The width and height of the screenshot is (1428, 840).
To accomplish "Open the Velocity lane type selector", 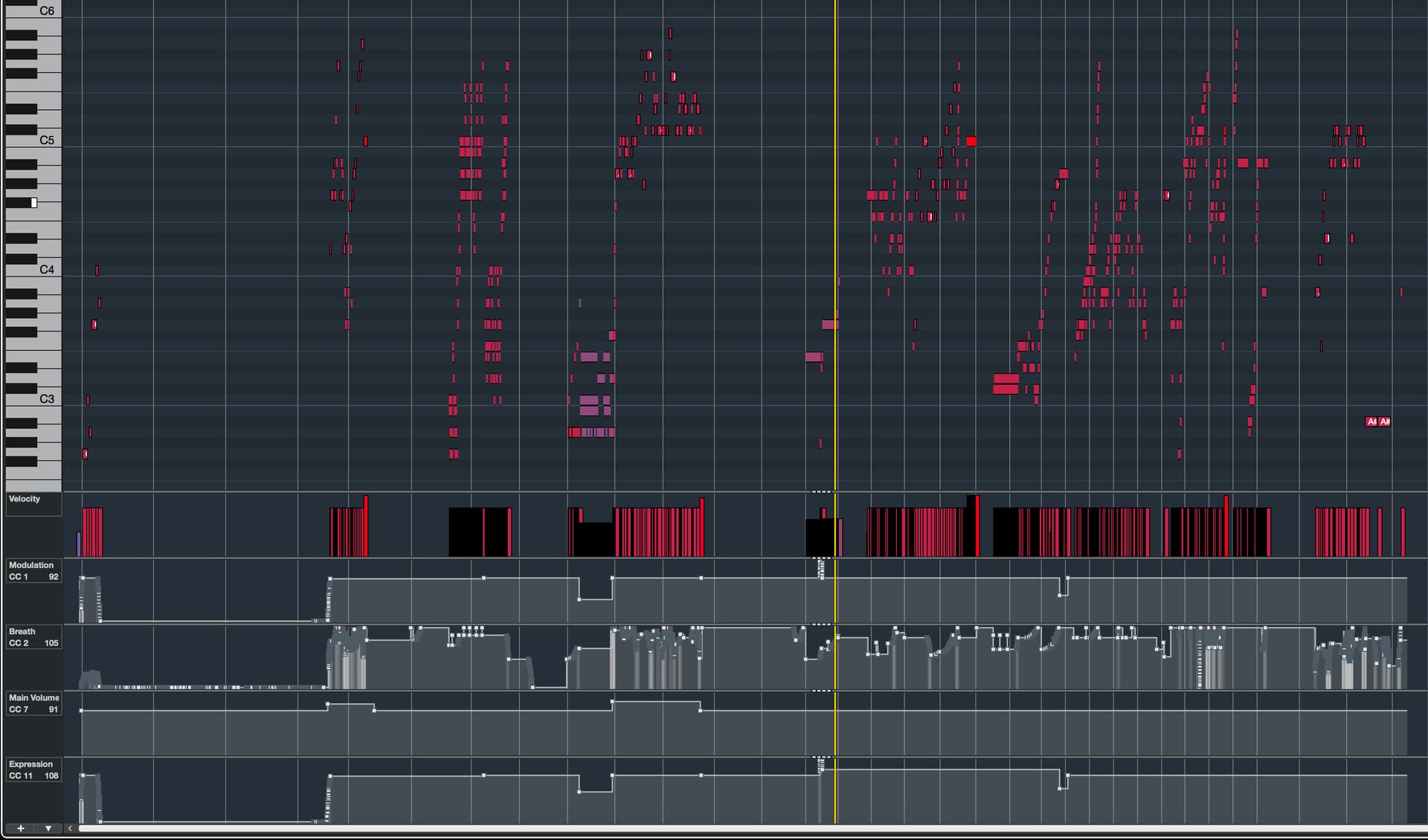I will (25, 499).
